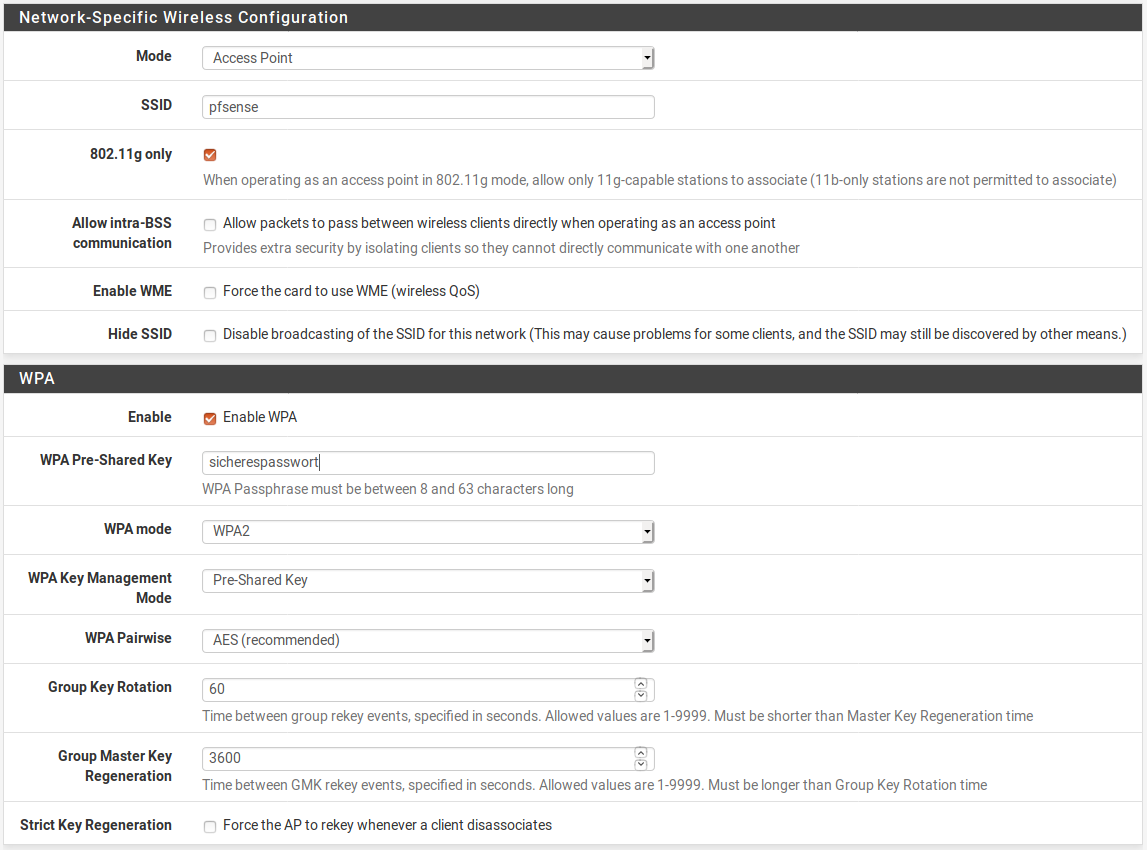Image resolution: width=1147 pixels, height=850 pixels.
Task: Expand the WPA mode dropdown
Action: click(x=427, y=531)
